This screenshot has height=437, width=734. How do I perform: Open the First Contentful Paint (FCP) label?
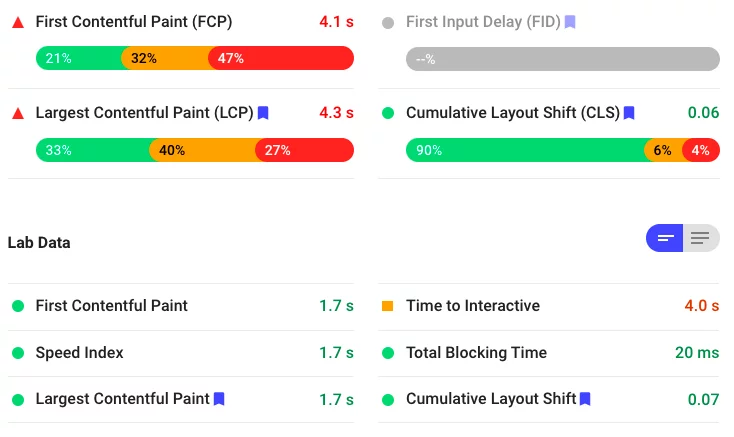(134, 22)
